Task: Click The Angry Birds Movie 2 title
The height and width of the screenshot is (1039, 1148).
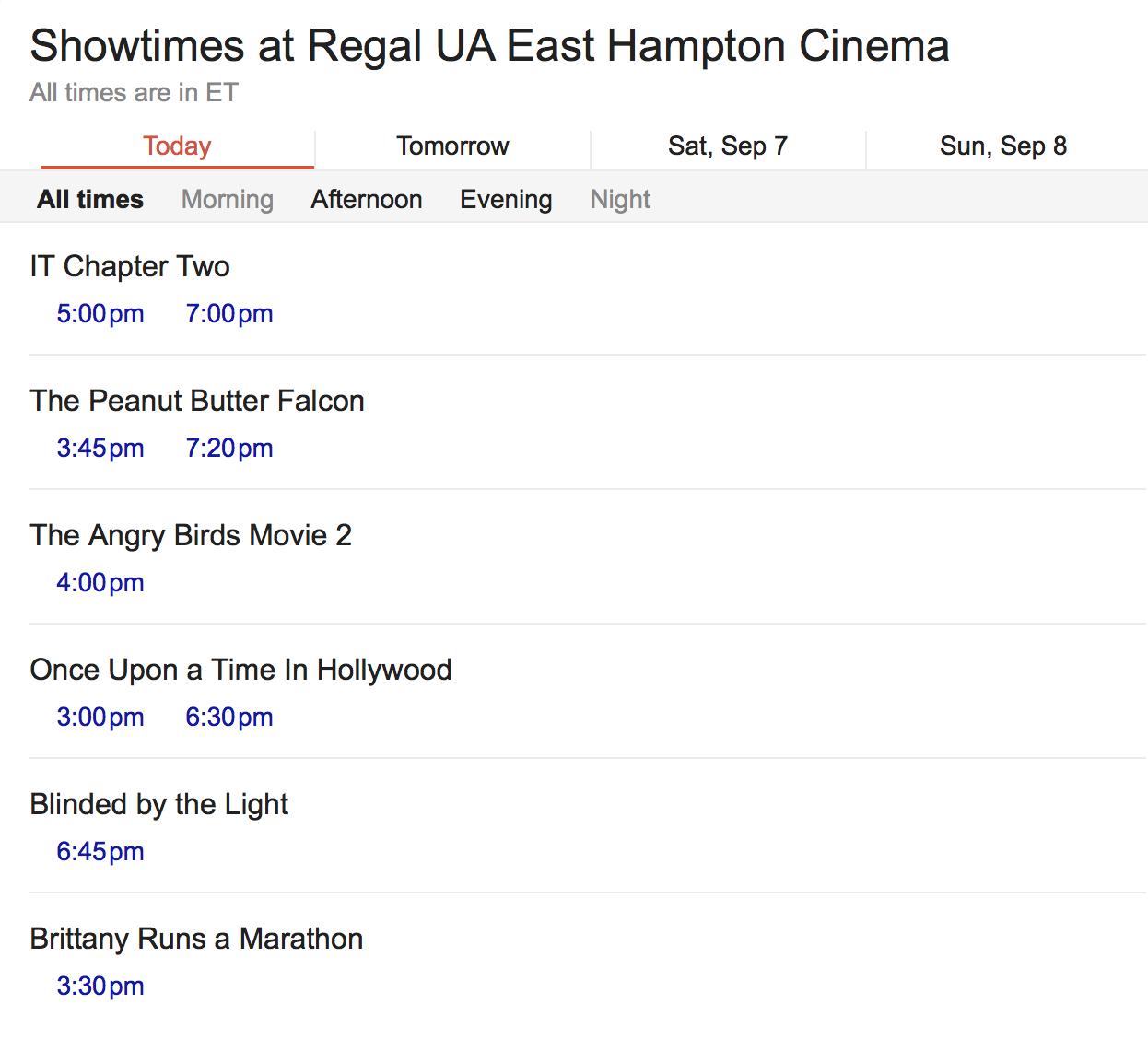Action: pos(191,536)
